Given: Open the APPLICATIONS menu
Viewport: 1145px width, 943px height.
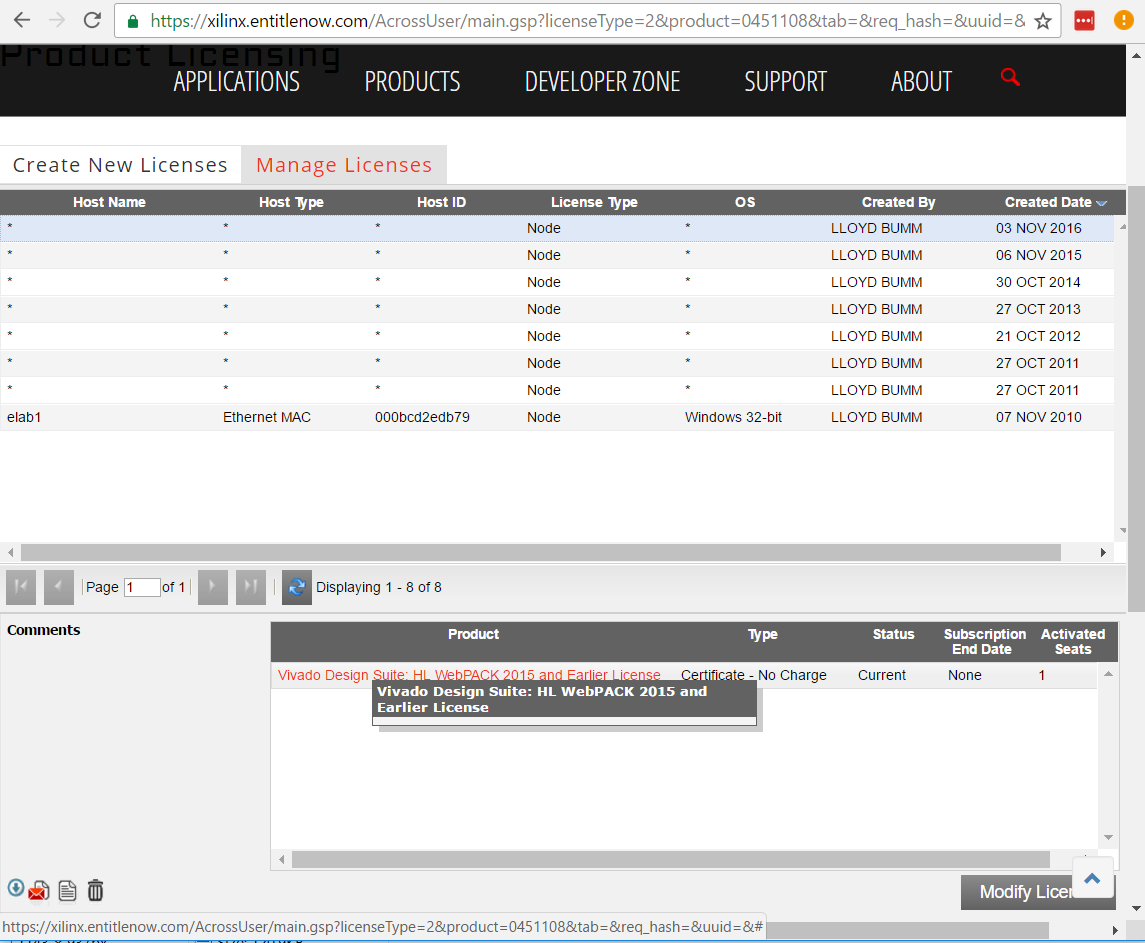Looking at the screenshot, I should pyautogui.click(x=237, y=81).
